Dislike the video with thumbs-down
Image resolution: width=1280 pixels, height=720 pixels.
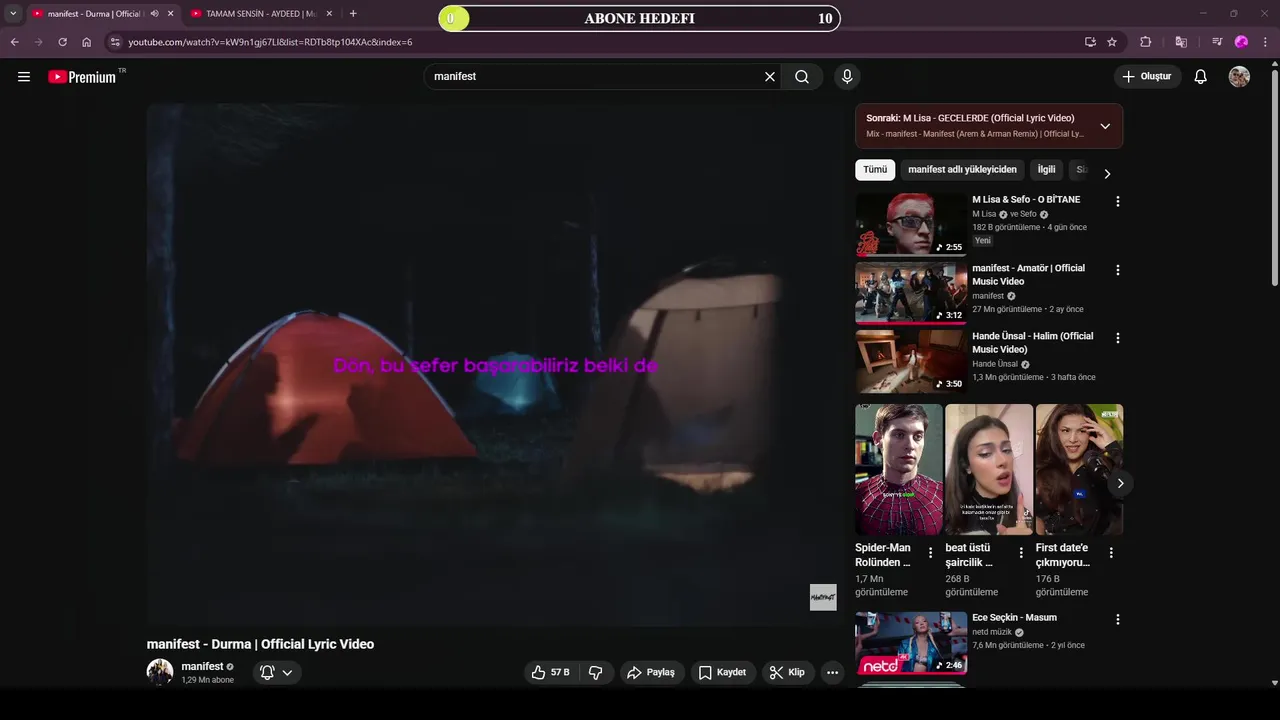(595, 672)
